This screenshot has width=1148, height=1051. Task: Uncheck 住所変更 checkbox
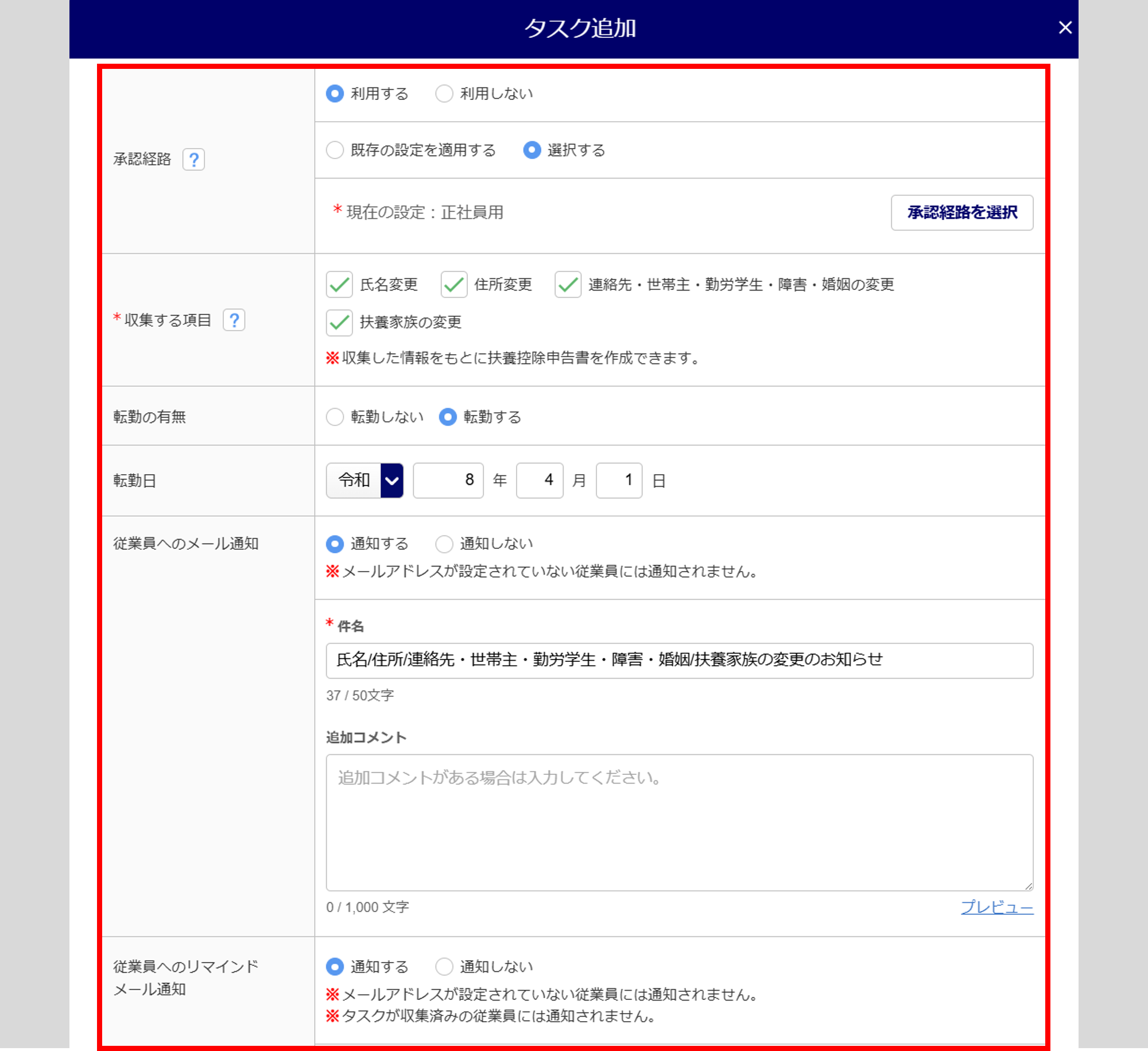pos(453,285)
